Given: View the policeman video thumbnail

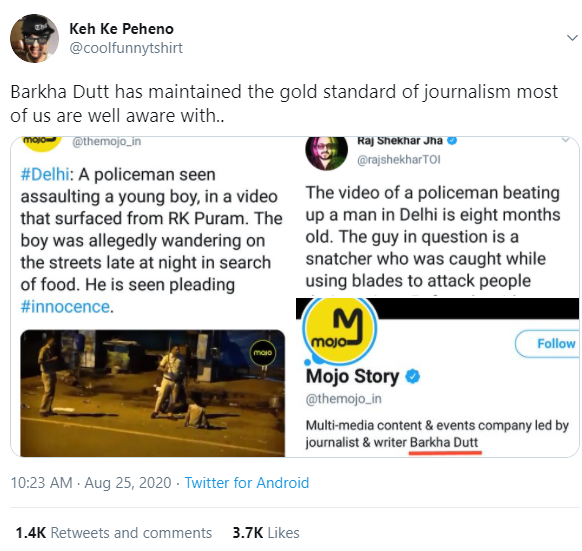Looking at the screenshot, I should pos(153,393).
